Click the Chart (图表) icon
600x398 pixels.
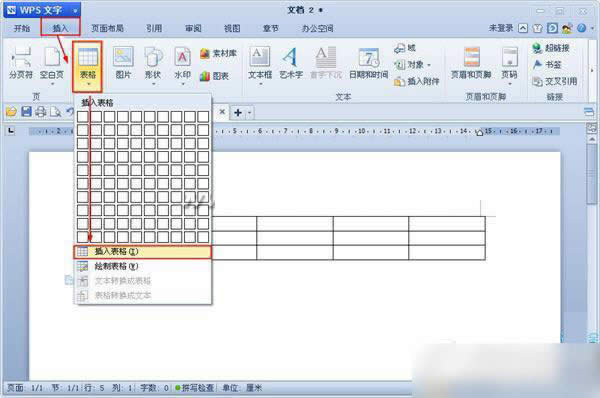pyautogui.click(x=214, y=76)
